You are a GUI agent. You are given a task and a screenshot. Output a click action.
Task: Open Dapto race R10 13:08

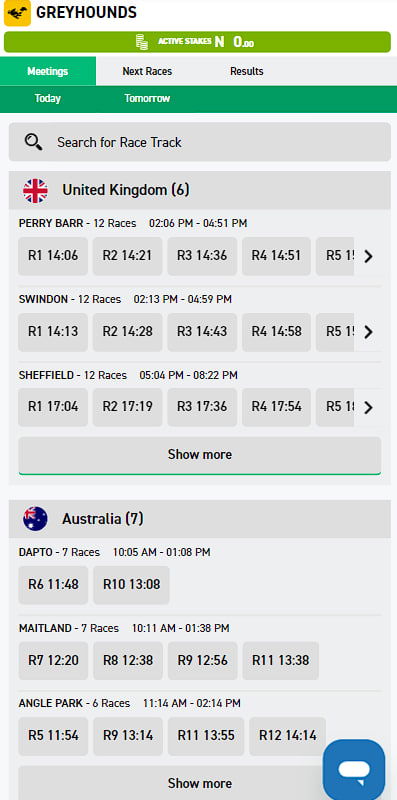[131, 585]
